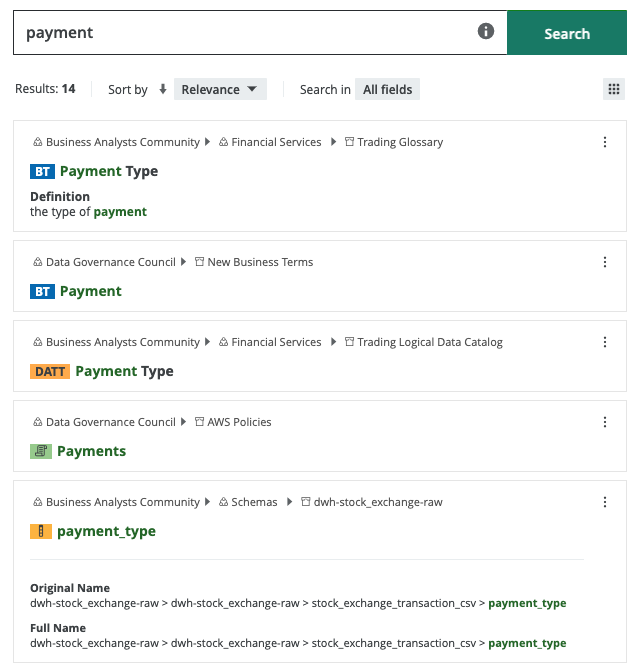This screenshot has height=669, width=643.
Task: Navigate to Trading Glossary breadcrumb
Action: [399, 142]
